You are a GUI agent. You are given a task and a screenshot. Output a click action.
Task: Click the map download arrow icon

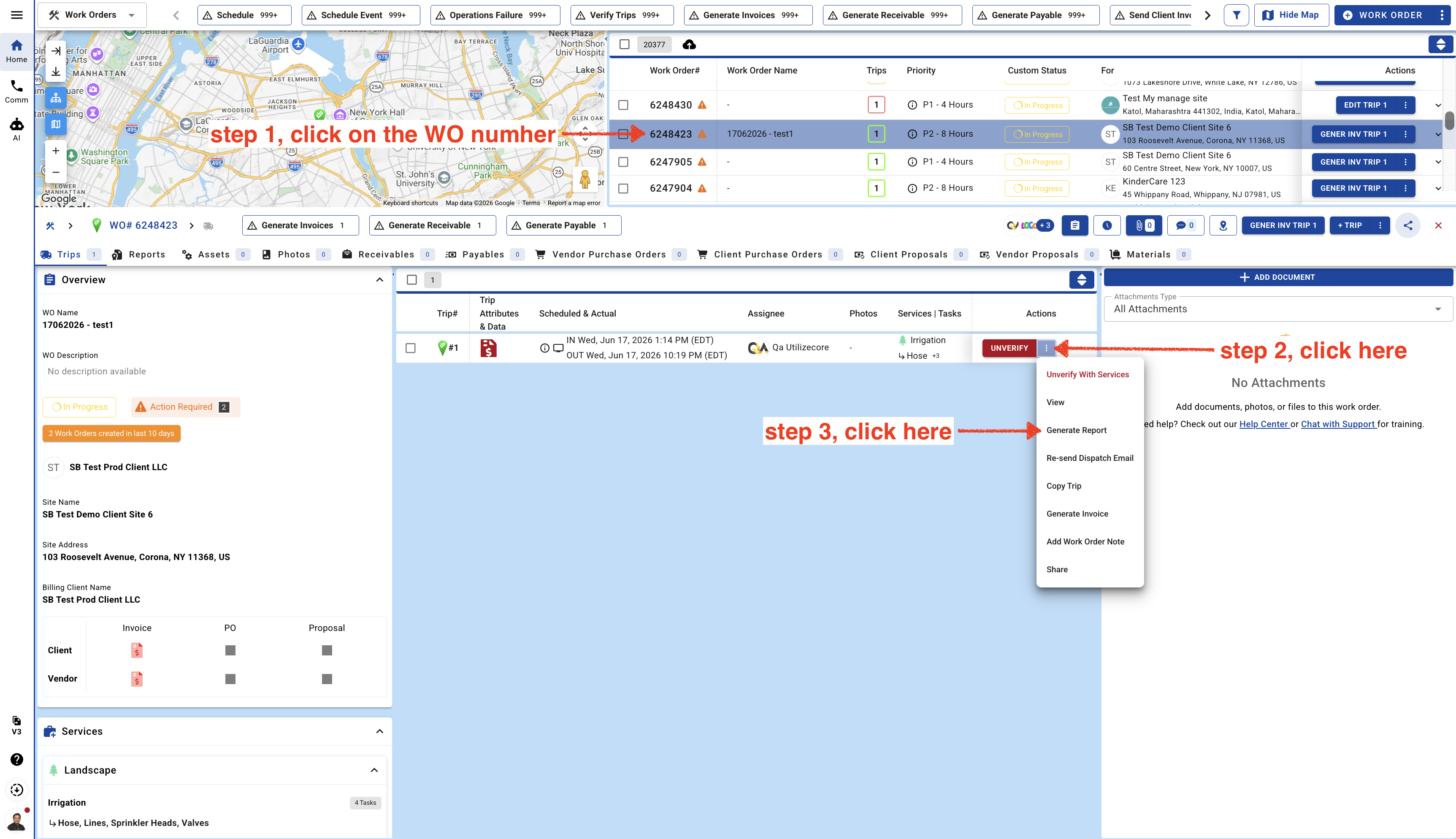[56, 71]
